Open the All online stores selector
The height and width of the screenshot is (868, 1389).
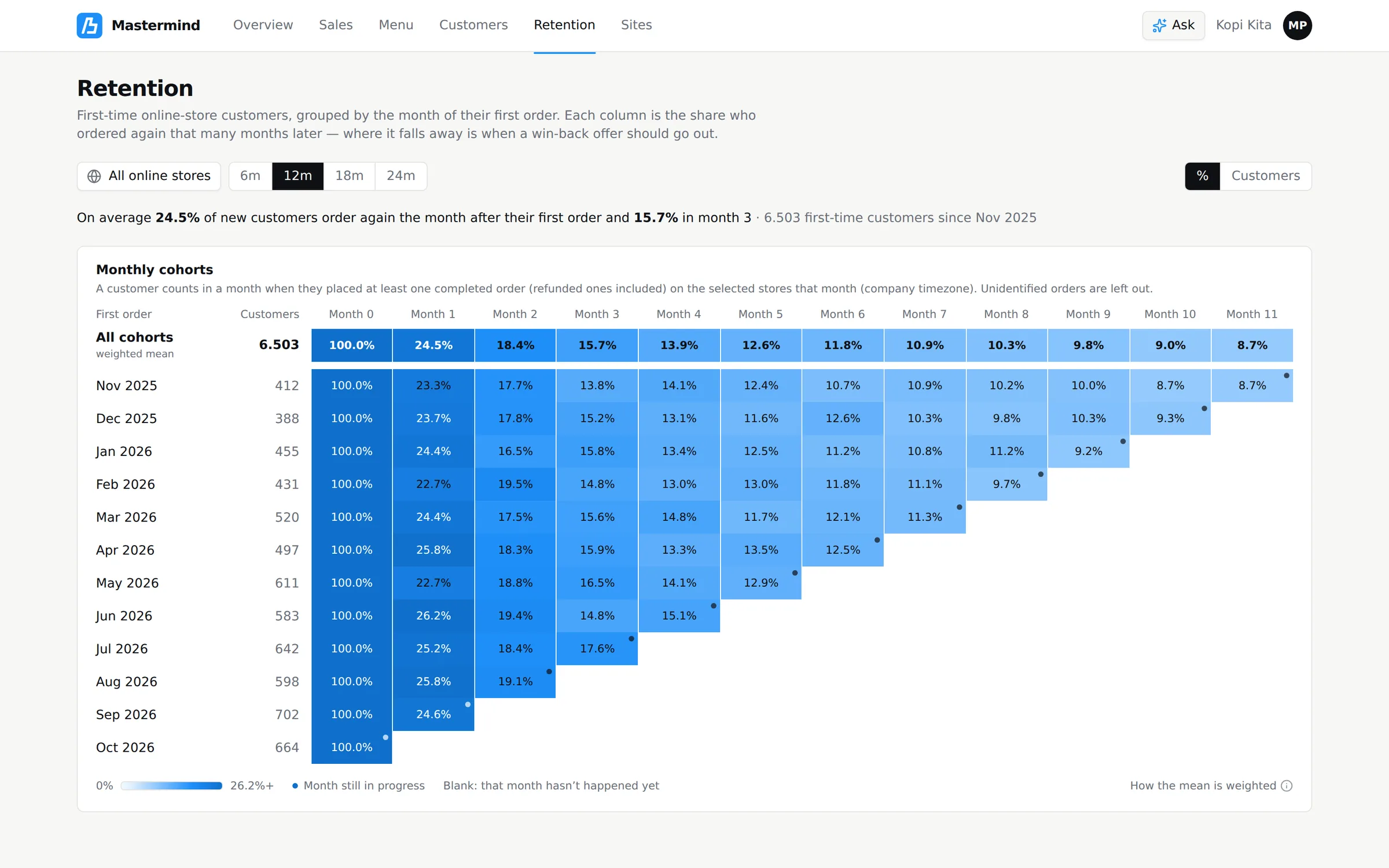[x=149, y=176]
